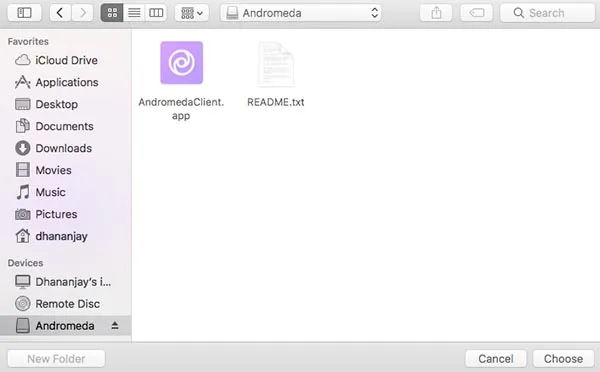Click the Movies filmstrip icon
This screenshot has width=600, height=372.
pos(23,170)
